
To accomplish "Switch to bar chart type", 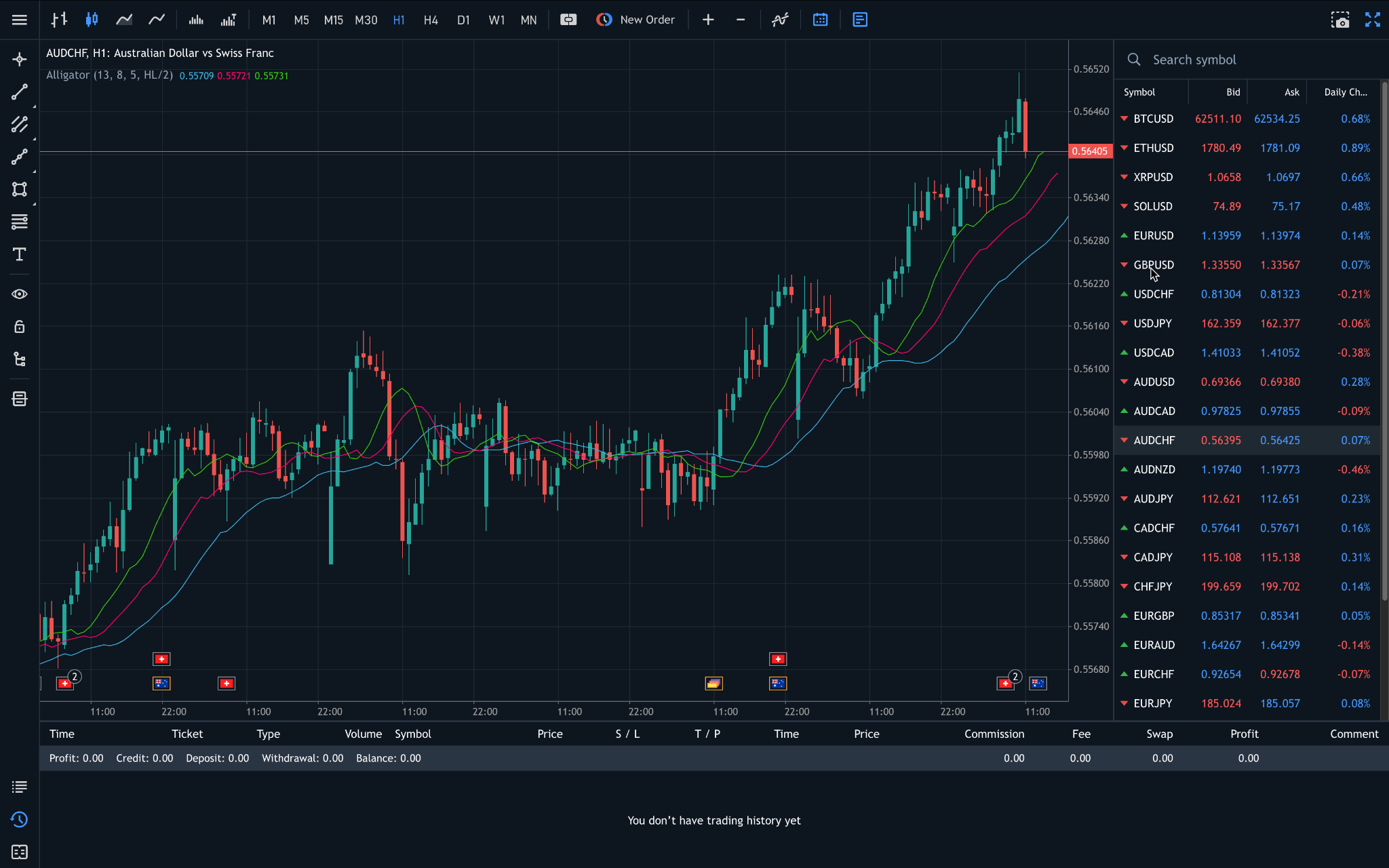I will pos(59,20).
